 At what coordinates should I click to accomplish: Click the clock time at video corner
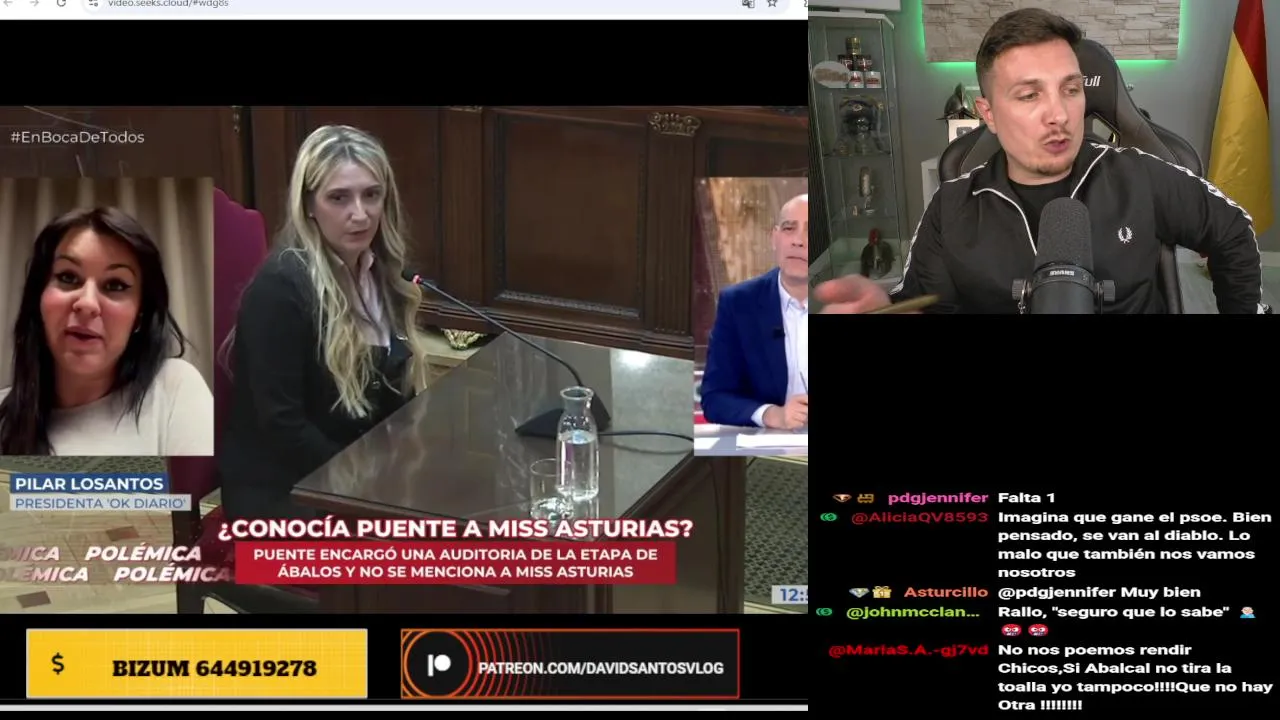pos(792,595)
